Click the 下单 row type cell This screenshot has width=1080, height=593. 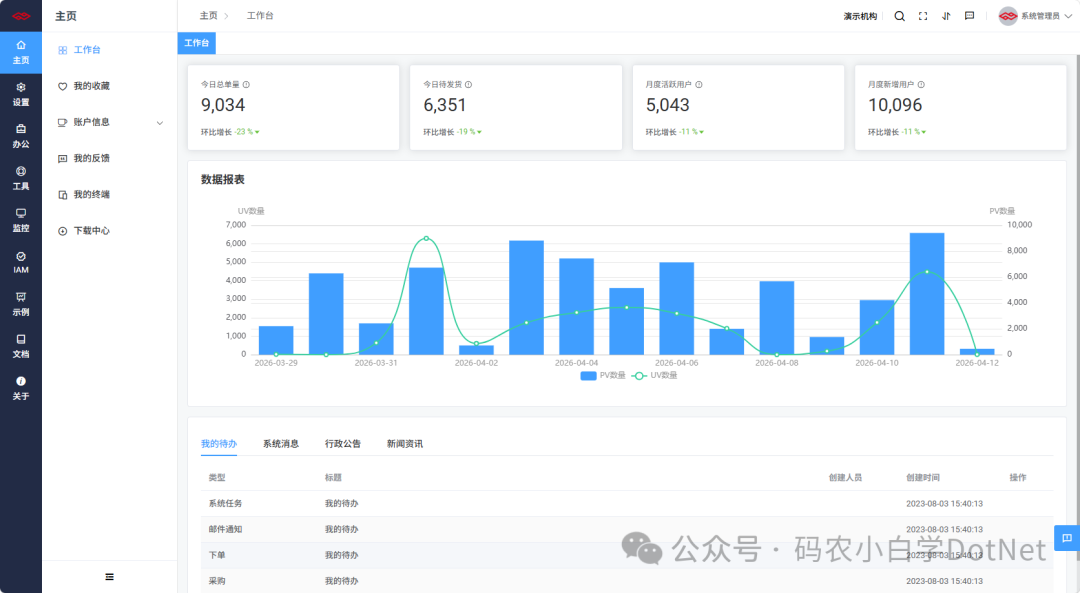pos(217,555)
